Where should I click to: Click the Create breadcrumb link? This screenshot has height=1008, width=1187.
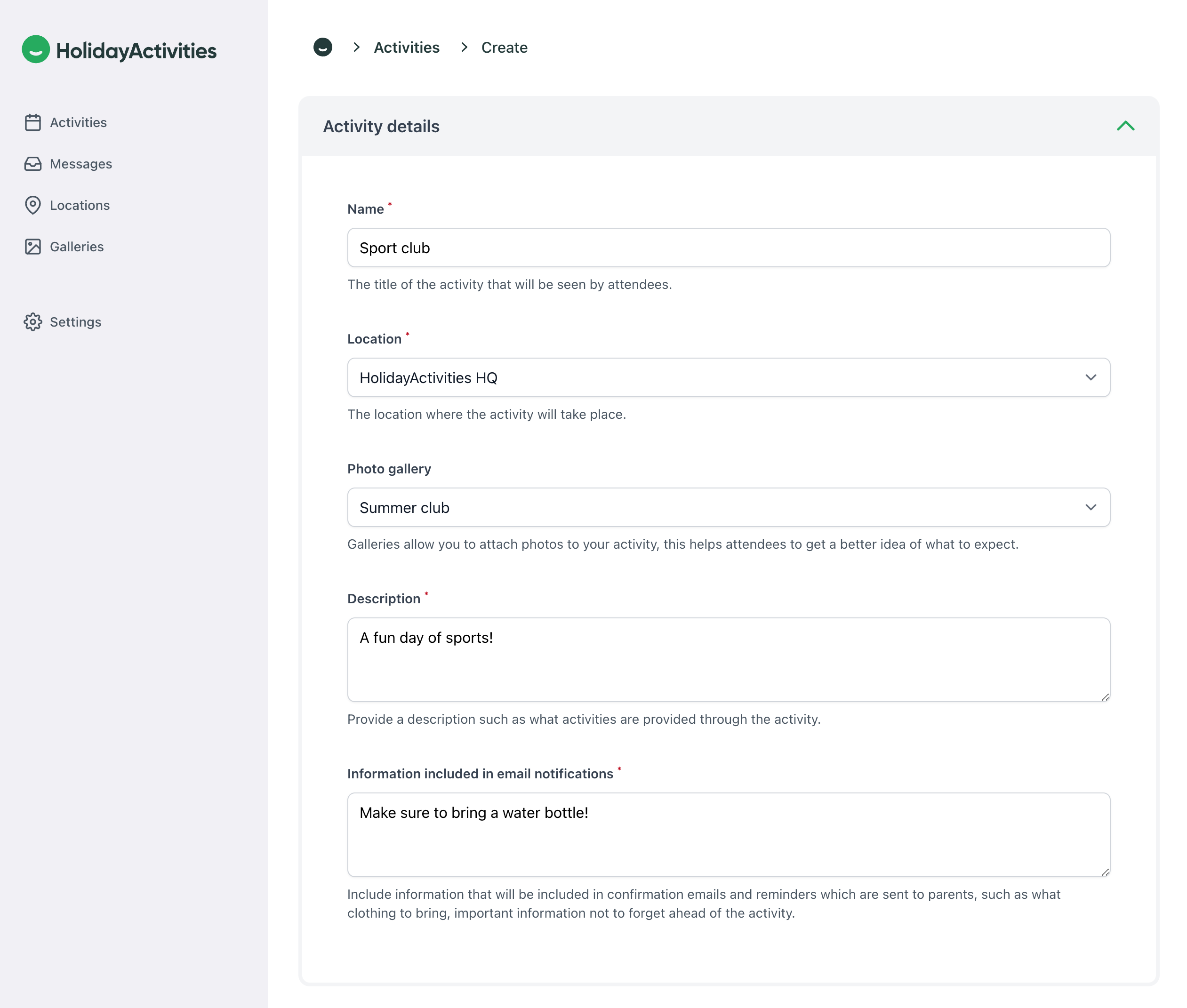click(504, 48)
